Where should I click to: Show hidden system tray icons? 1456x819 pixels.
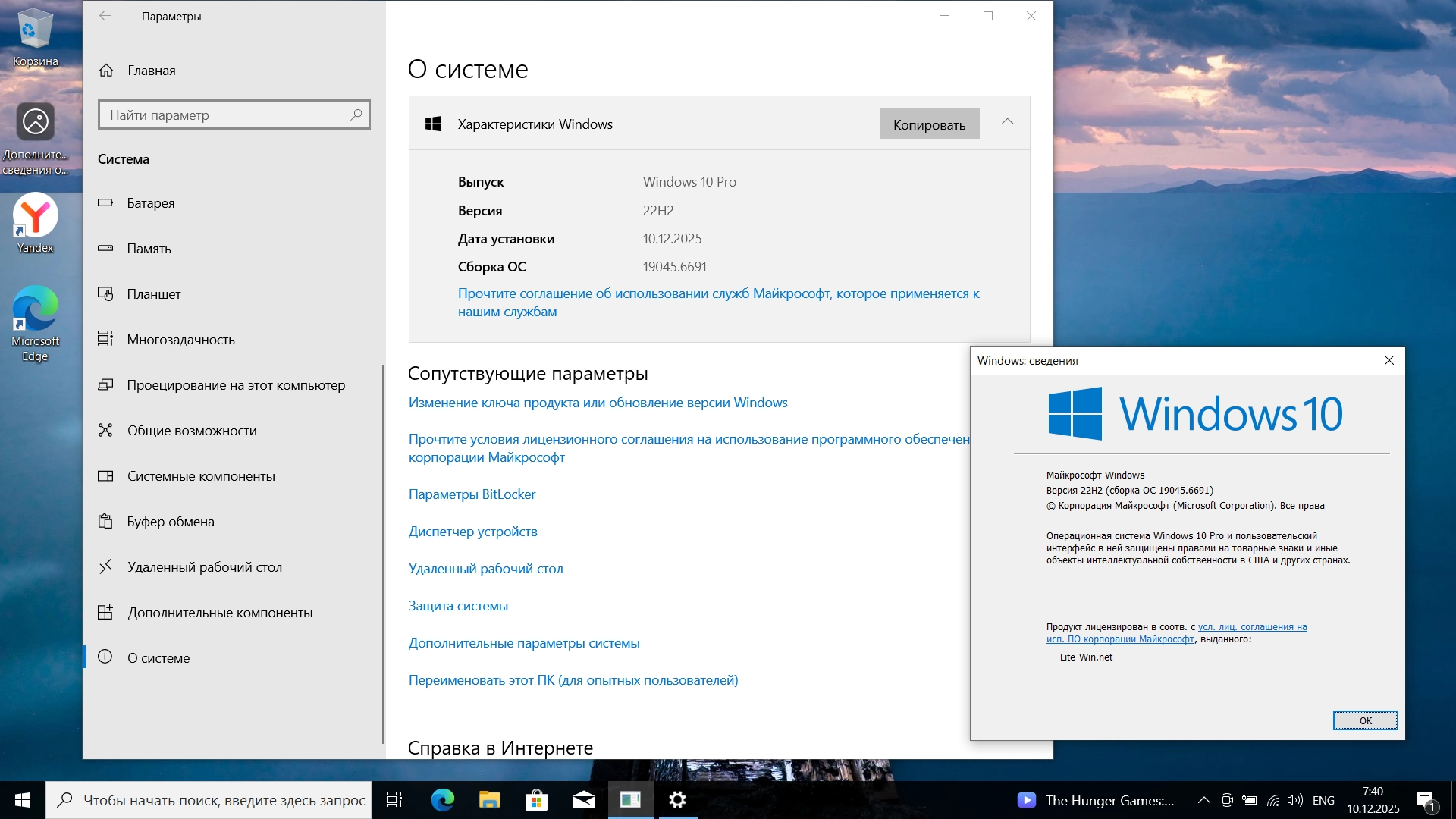(1203, 800)
